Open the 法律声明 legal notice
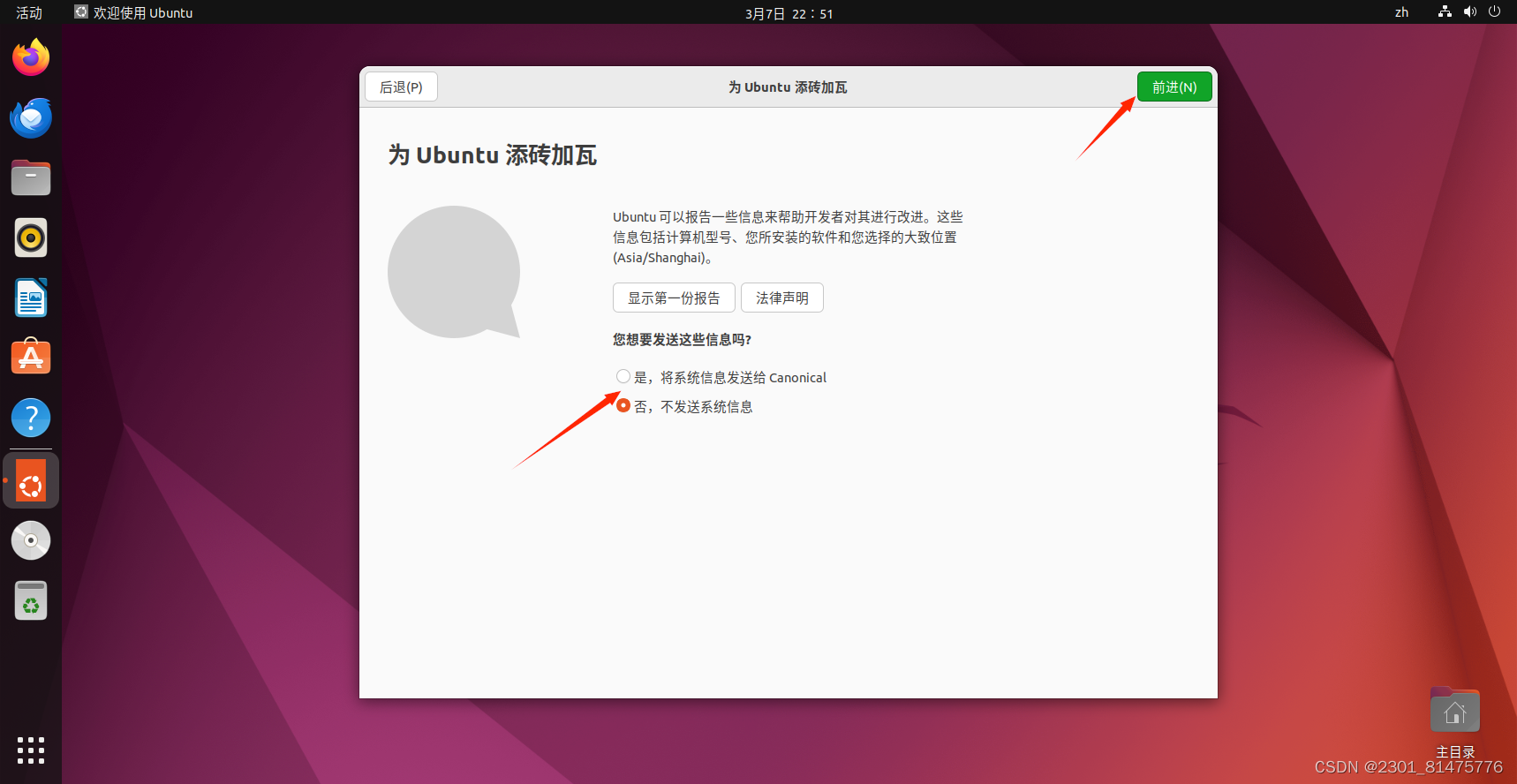Viewport: 1517px width, 784px height. pos(782,298)
